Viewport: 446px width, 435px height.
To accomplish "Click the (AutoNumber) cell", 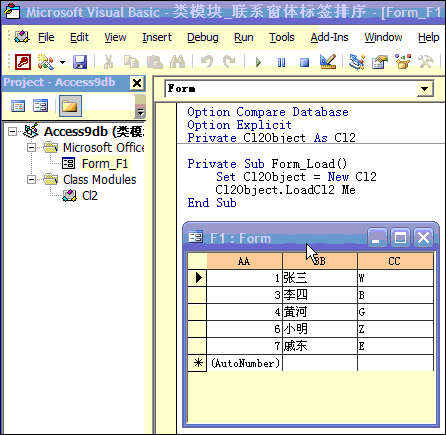I will 244,363.
